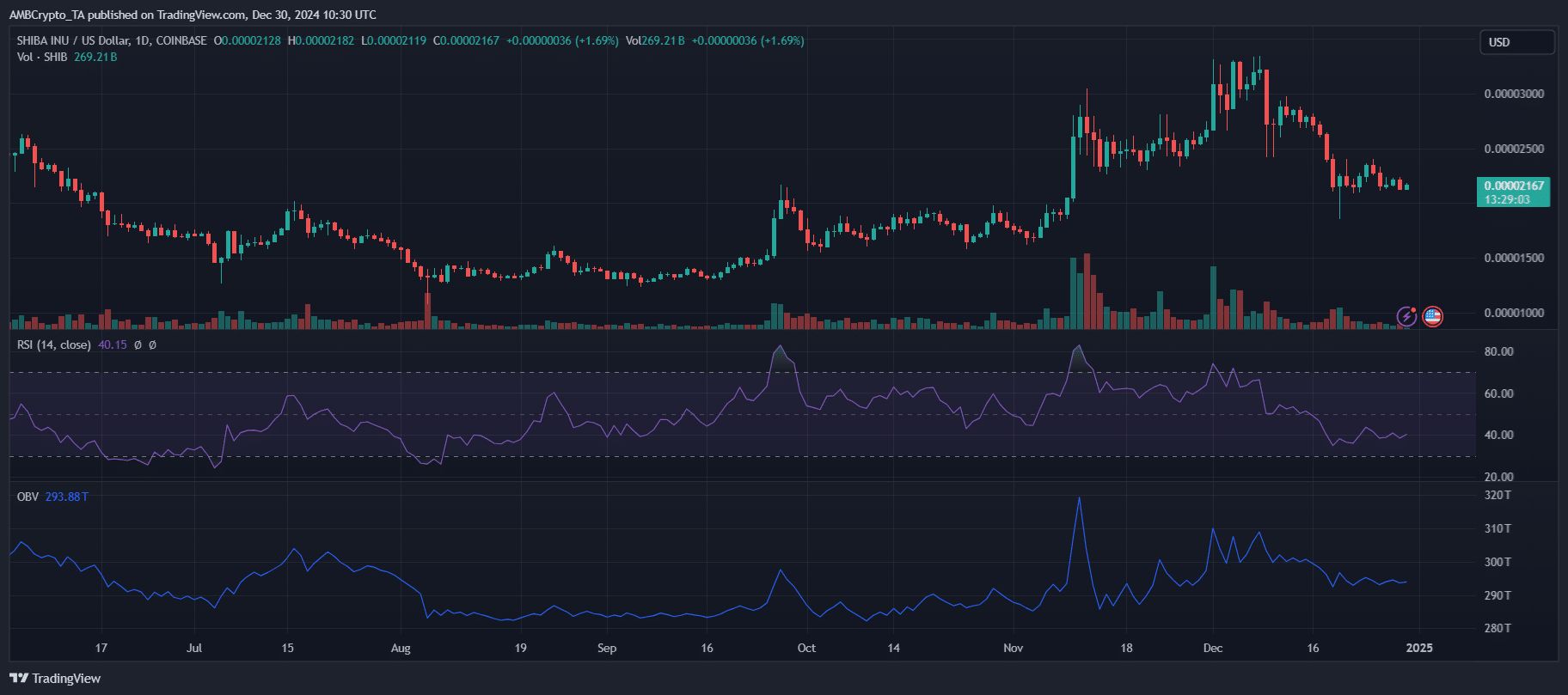Open the USD currency selector
Image resolution: width=1568 pixels, height=695 pixels.
[1516, 42]
